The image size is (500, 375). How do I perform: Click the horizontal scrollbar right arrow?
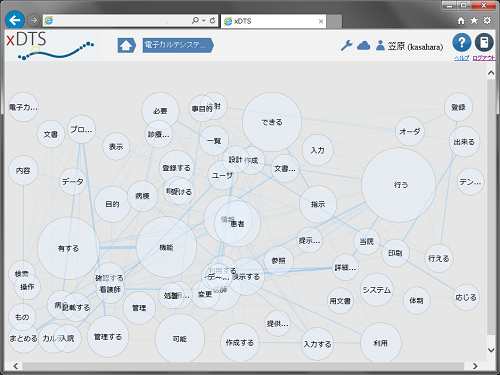(x=475, y=366)
